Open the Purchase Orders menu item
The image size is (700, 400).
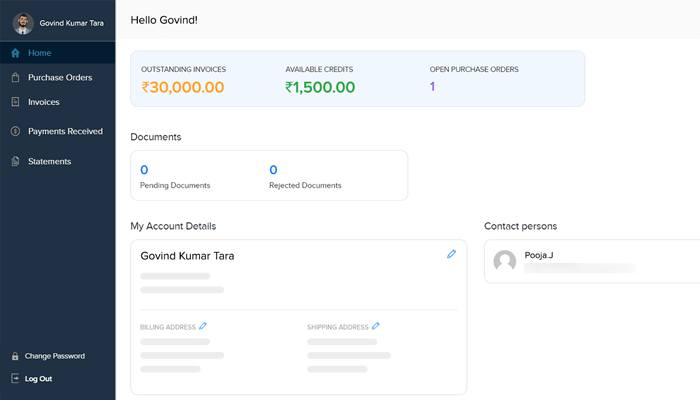point(59,77)
